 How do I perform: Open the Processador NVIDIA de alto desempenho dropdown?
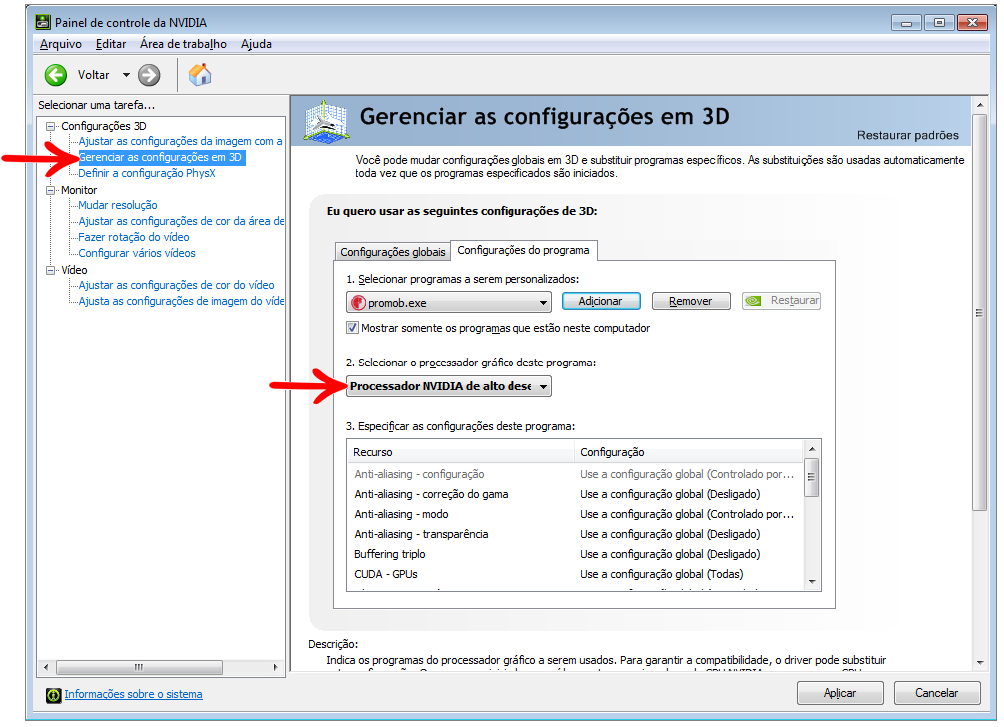(448, 386)
